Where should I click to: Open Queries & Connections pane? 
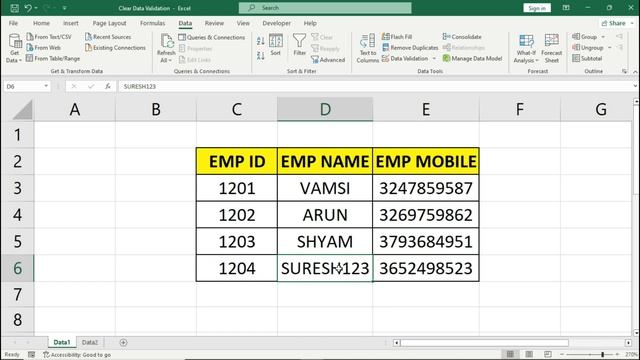[212, 37]
